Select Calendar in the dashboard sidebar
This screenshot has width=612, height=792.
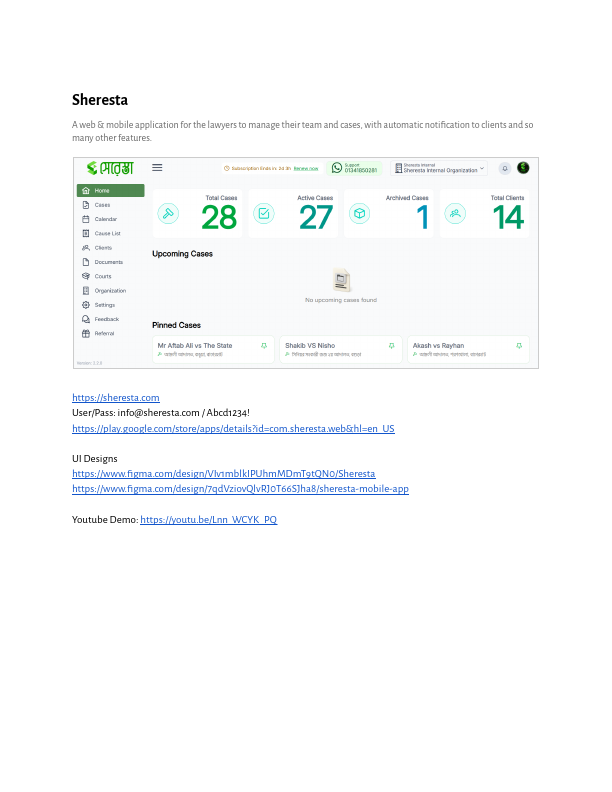tap(111, 219)
